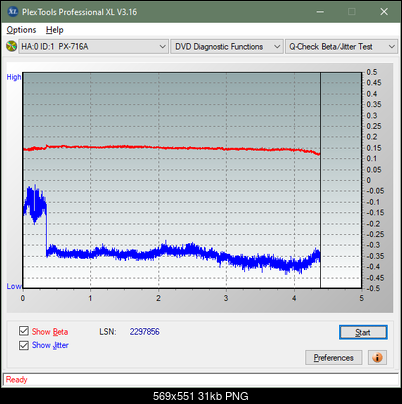Image resolution: width=402 pixels, height=404 pixels.
Task: Open the Help menu
Action: coord(55,30)
